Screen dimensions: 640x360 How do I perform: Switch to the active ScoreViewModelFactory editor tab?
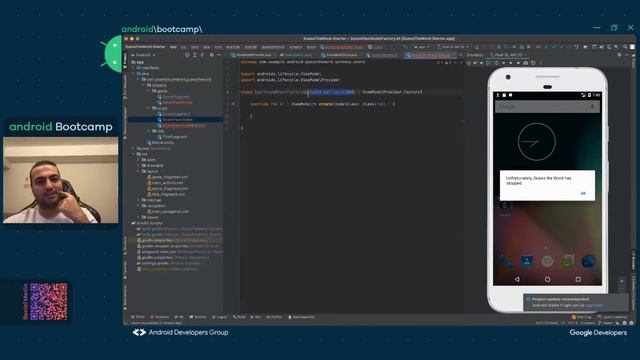pyautogui.click(x=430, y=55)
